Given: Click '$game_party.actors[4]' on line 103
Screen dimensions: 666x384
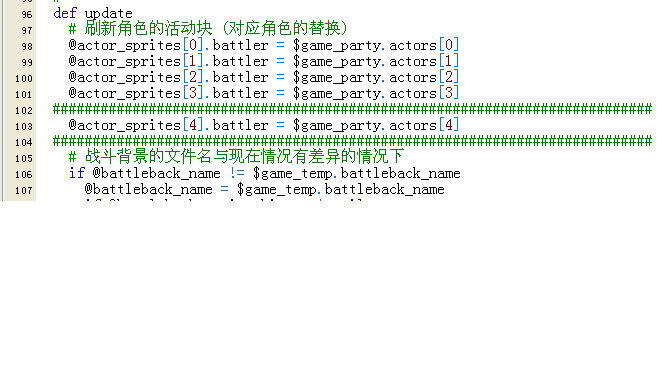Looking at the screenshot, I should [376, 125].
